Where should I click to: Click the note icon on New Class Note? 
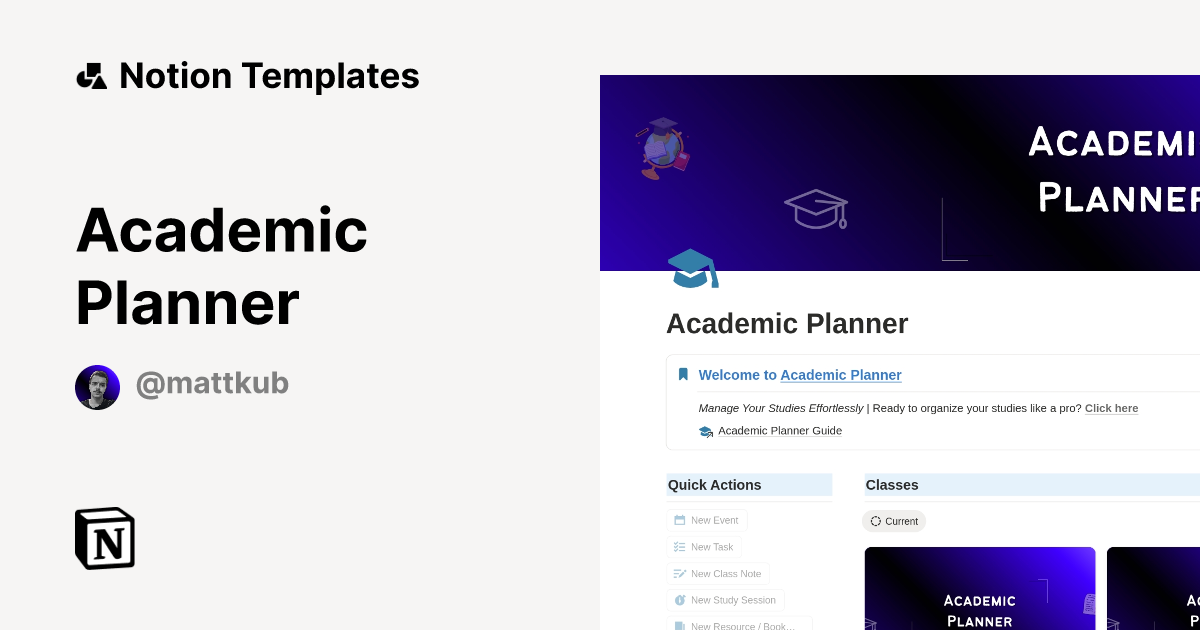tap(679, 573)
